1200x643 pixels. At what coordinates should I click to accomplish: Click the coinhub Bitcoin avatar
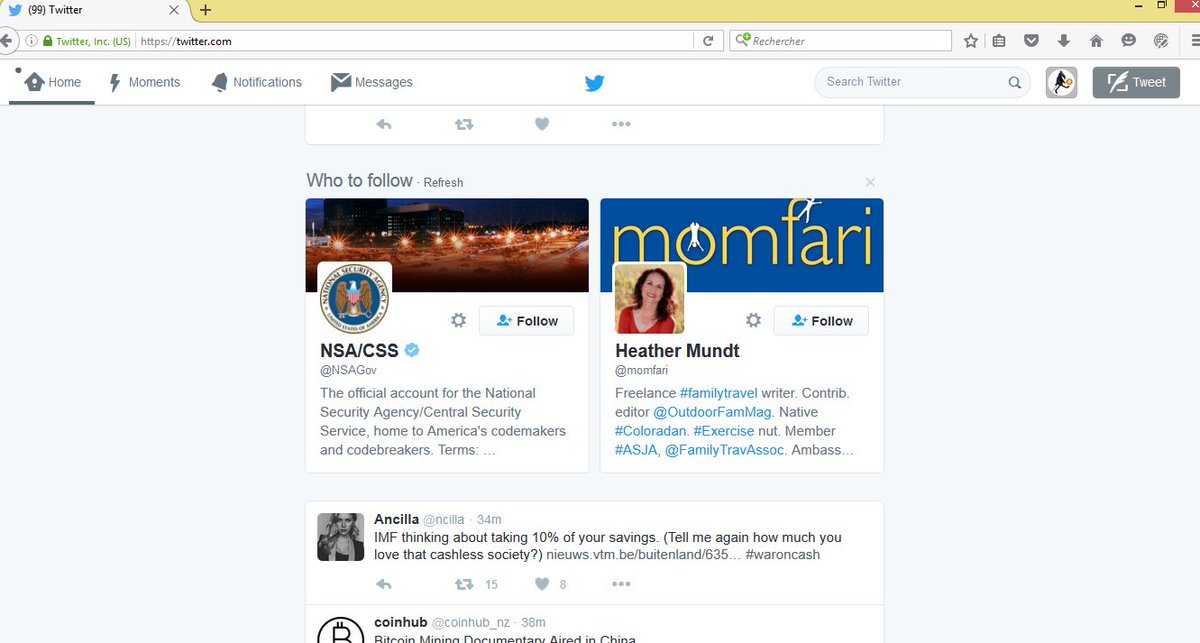pos(341,629)
